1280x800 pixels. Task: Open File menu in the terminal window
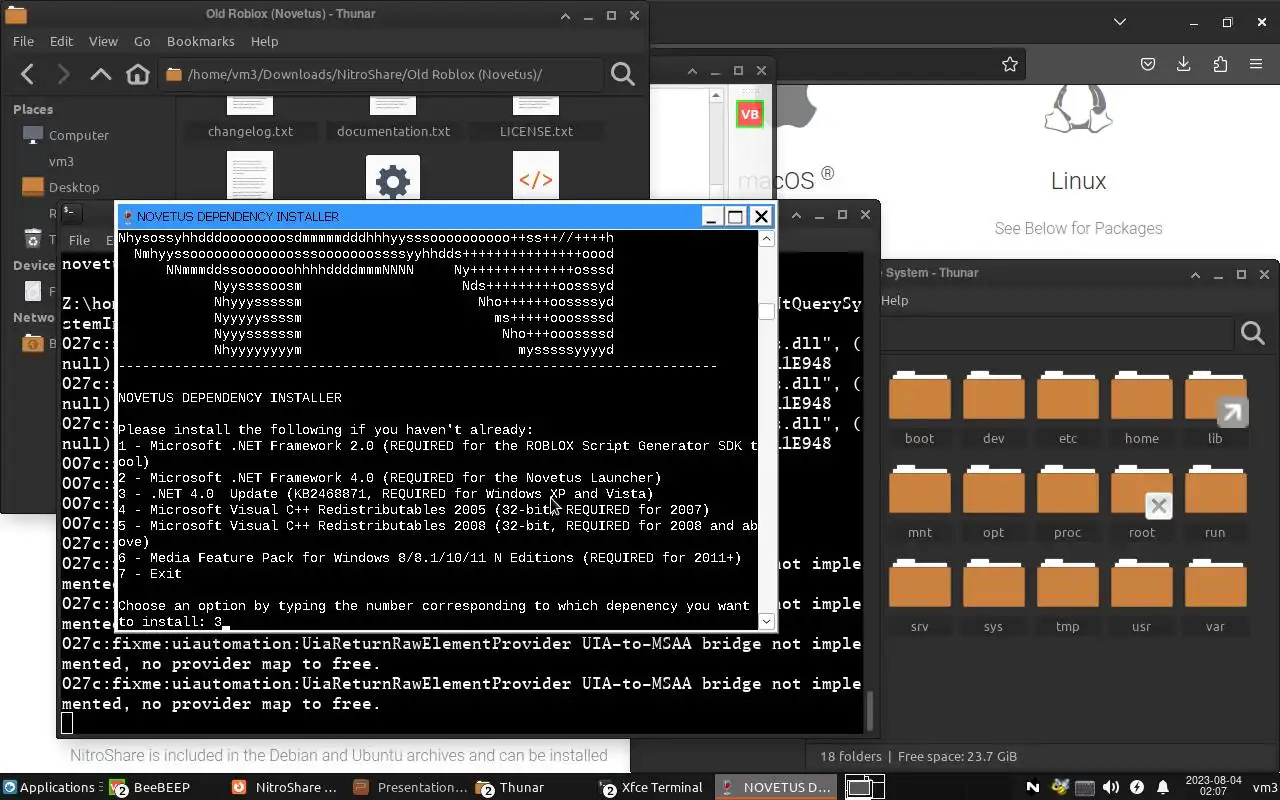pos(79,240)
